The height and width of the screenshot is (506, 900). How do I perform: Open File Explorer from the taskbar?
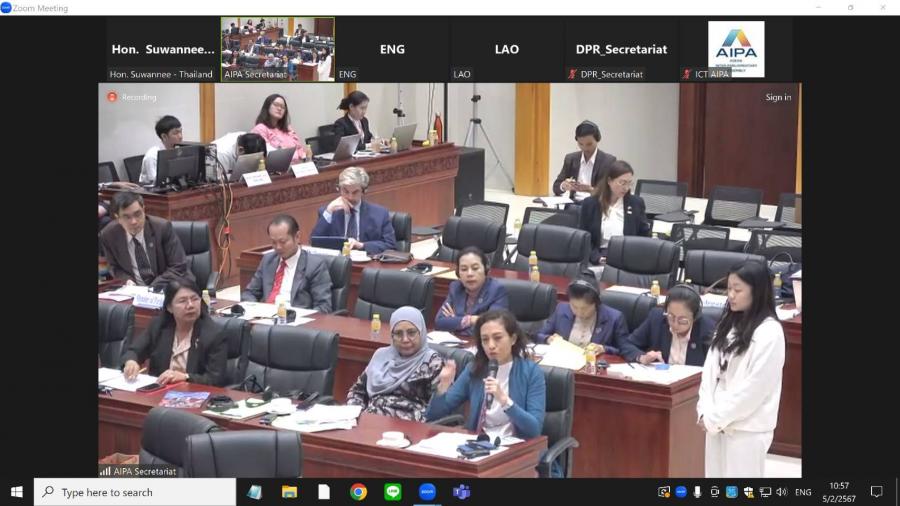[x=289, y=492]
